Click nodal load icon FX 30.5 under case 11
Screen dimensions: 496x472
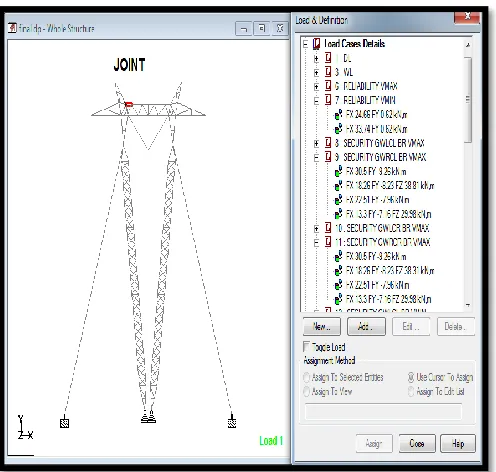pos(338,256)
